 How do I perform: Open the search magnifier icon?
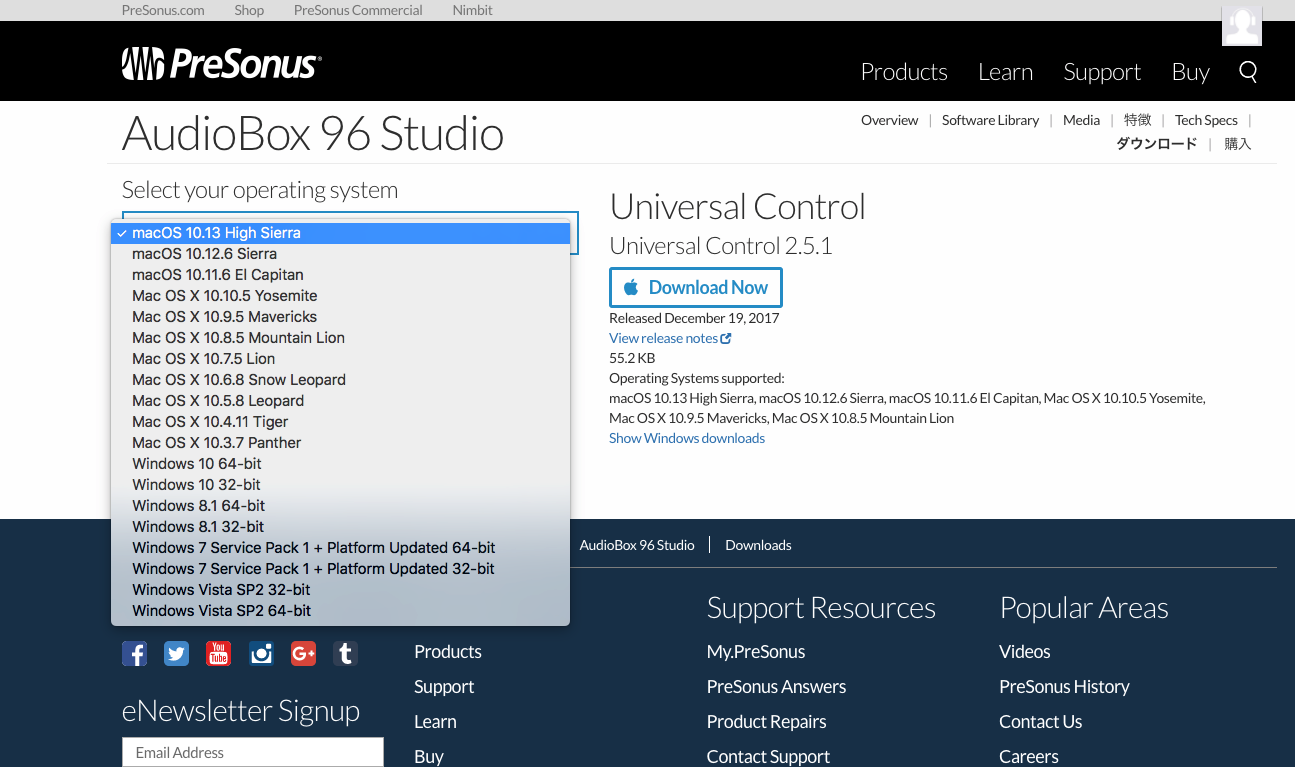tap(1248, 71)
